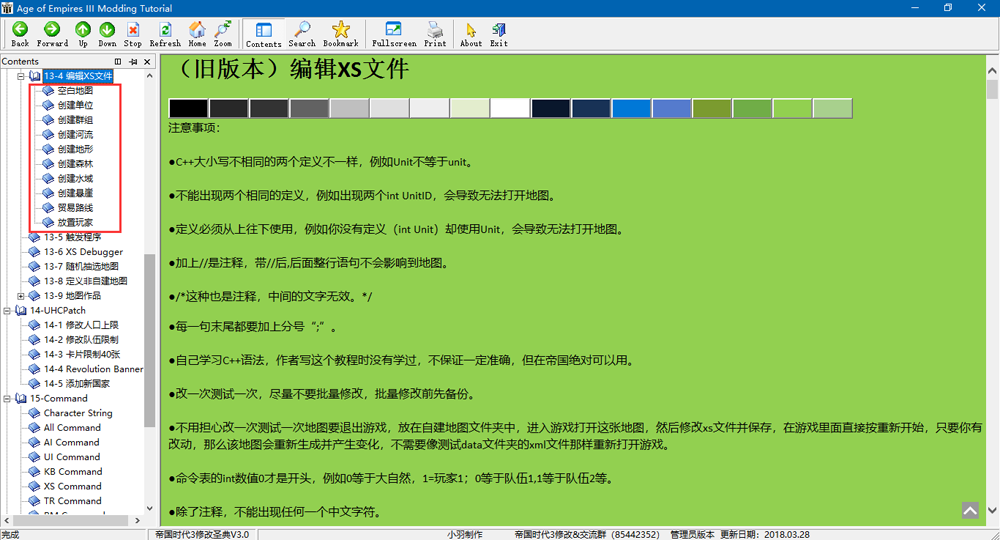Image resolution: width=1000 pixels, height=540 pixels.
Task: Open the Bookmark panel
Action: pos(341,34)
